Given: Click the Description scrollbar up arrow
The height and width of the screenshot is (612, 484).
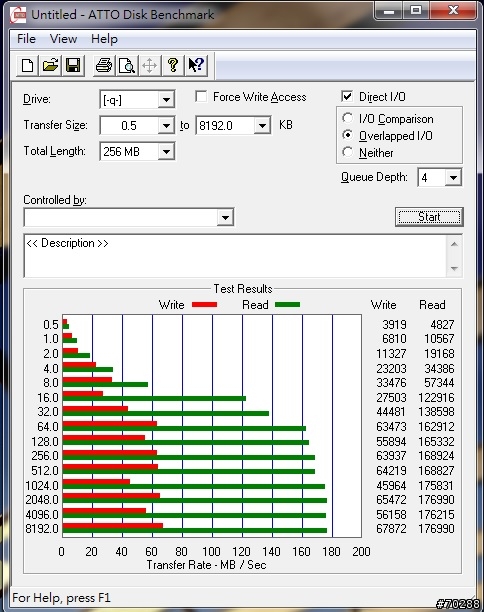Looking at the screenshot, I should [454, 244].
